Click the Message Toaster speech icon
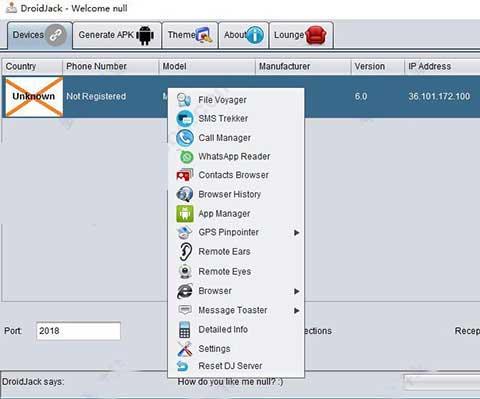The height and width of the screenshot is (399, 480). tap(184, 310)
